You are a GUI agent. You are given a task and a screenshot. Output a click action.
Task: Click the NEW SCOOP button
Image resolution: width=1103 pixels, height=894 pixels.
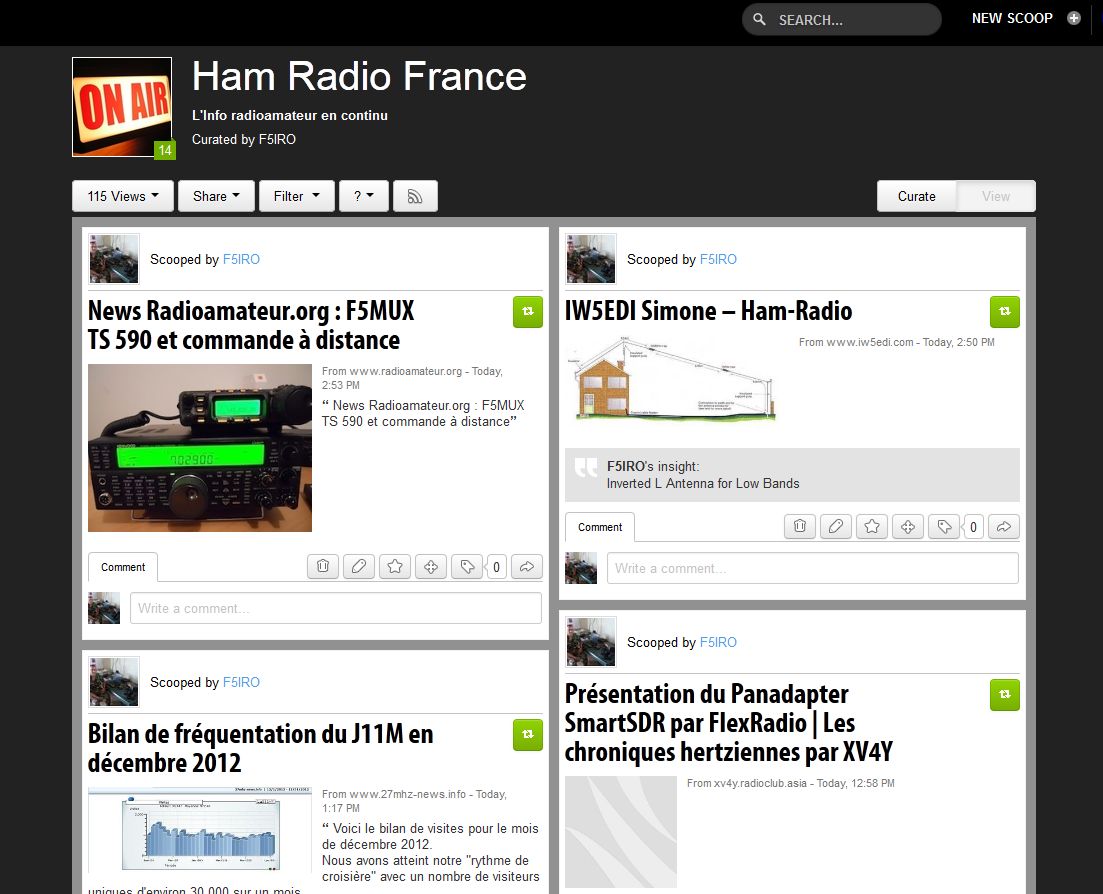[1012, 18]
